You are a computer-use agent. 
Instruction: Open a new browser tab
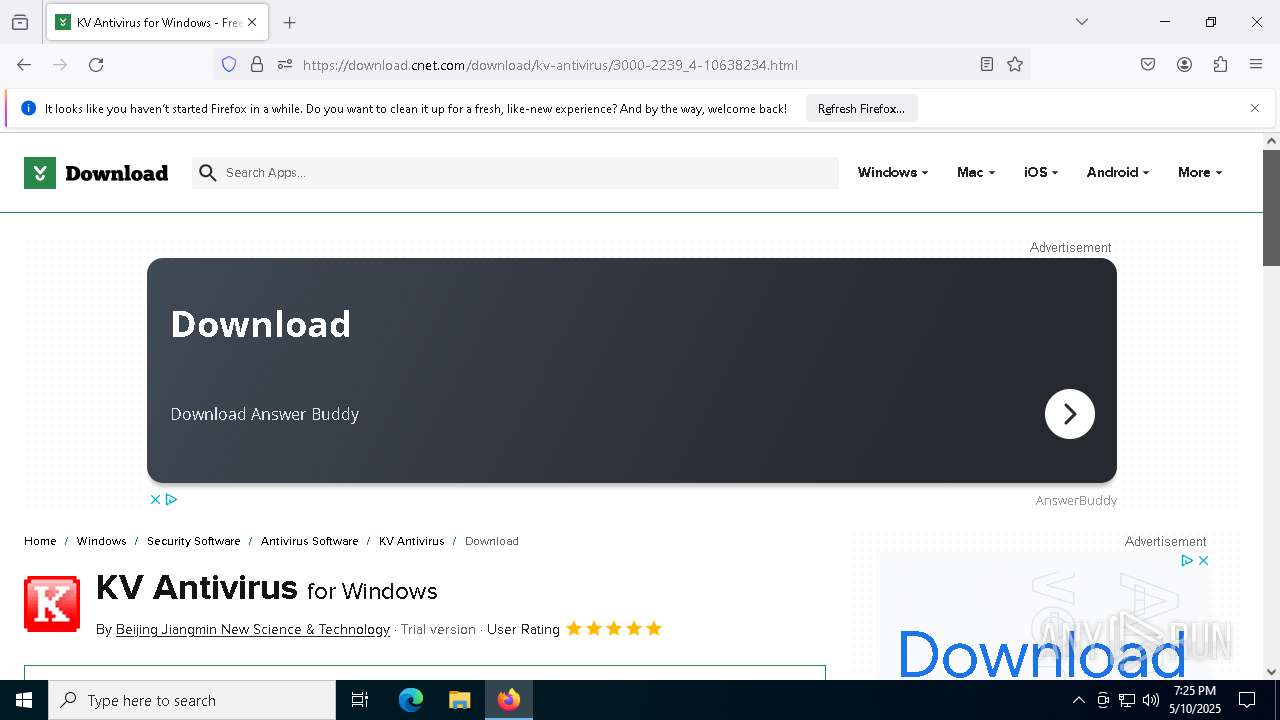click(289, 22)
